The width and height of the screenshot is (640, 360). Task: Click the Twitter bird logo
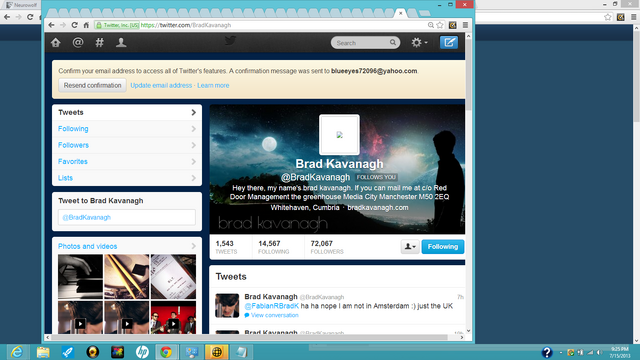[230, 41]
